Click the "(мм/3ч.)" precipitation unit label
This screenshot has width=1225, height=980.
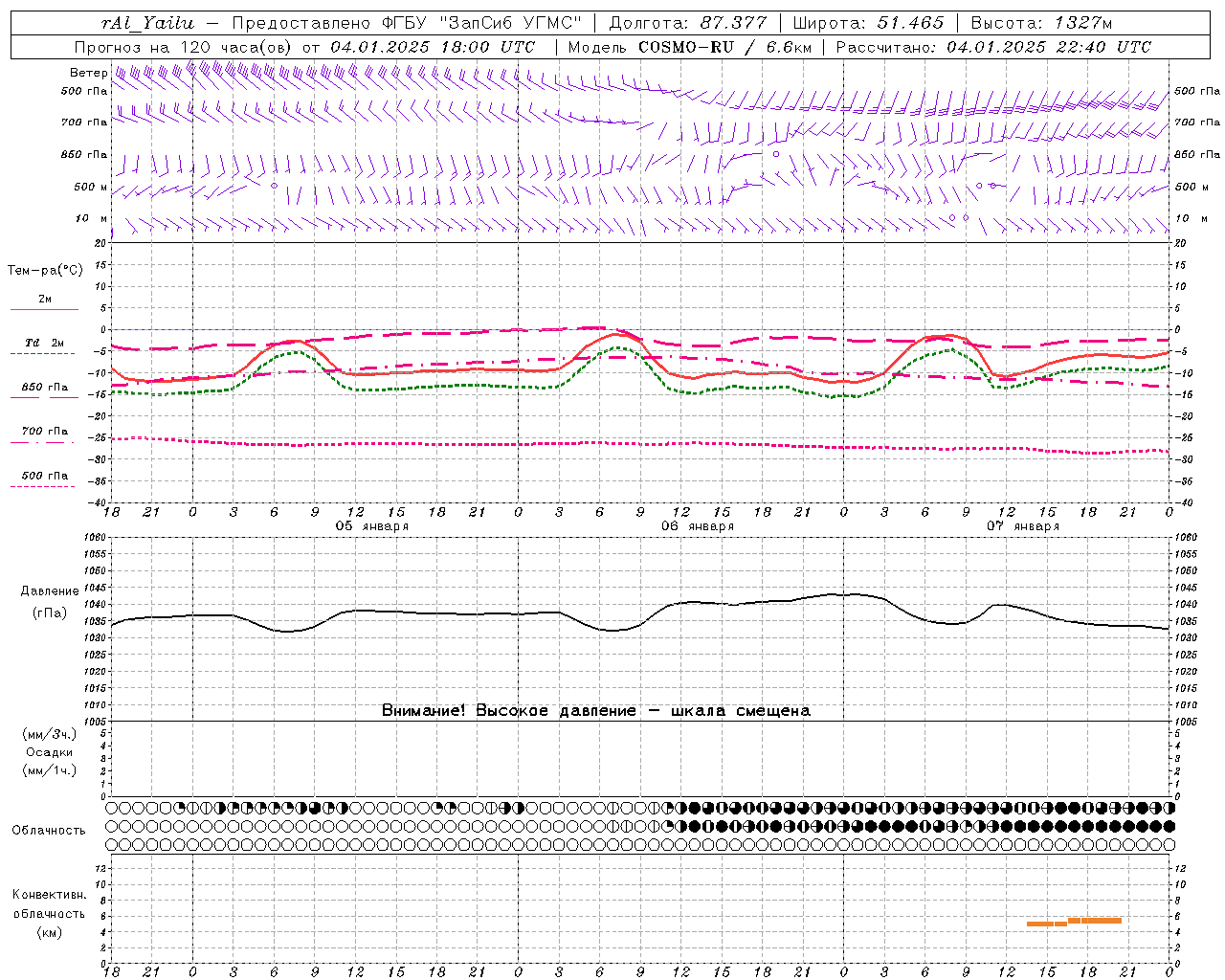pos(49,734)
